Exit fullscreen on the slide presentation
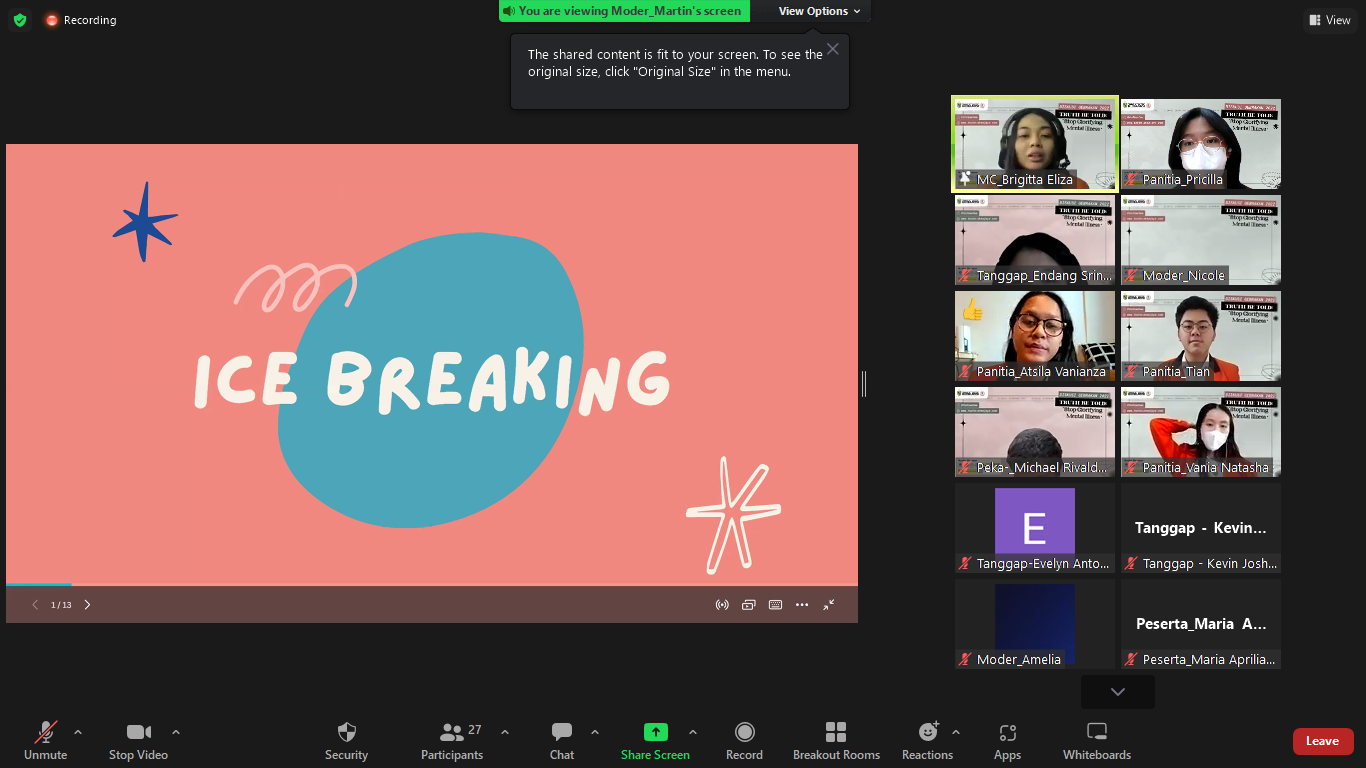Screen dimensions: 1366x768 tap(829, 605)
